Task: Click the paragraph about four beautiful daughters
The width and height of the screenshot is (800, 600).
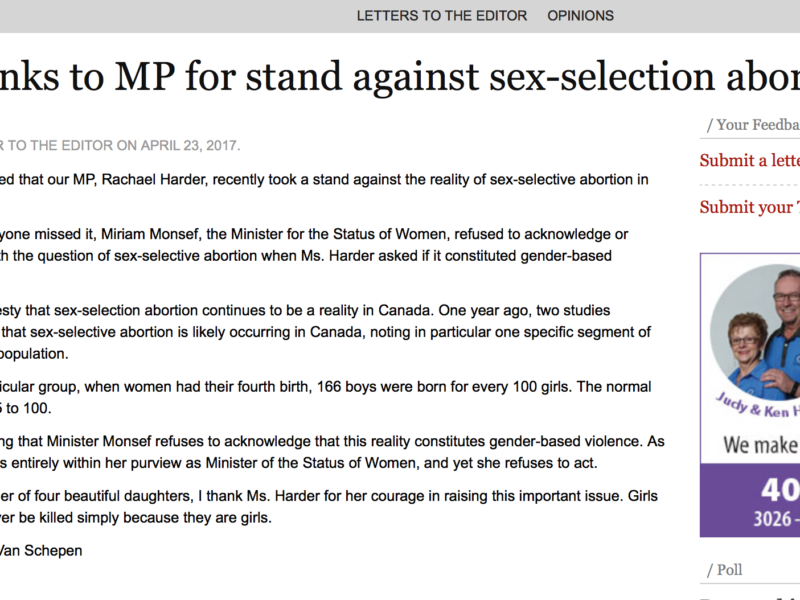Action: [x=330, y=506]
